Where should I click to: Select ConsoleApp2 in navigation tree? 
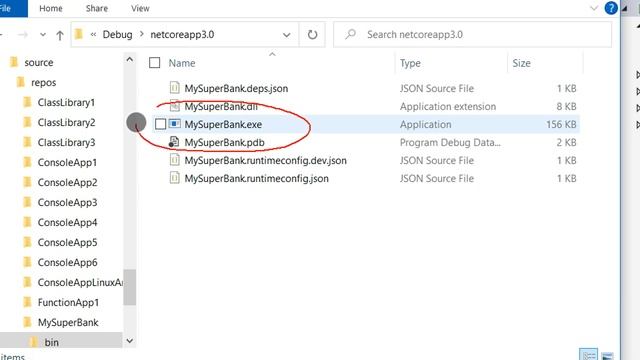(67, 182)
